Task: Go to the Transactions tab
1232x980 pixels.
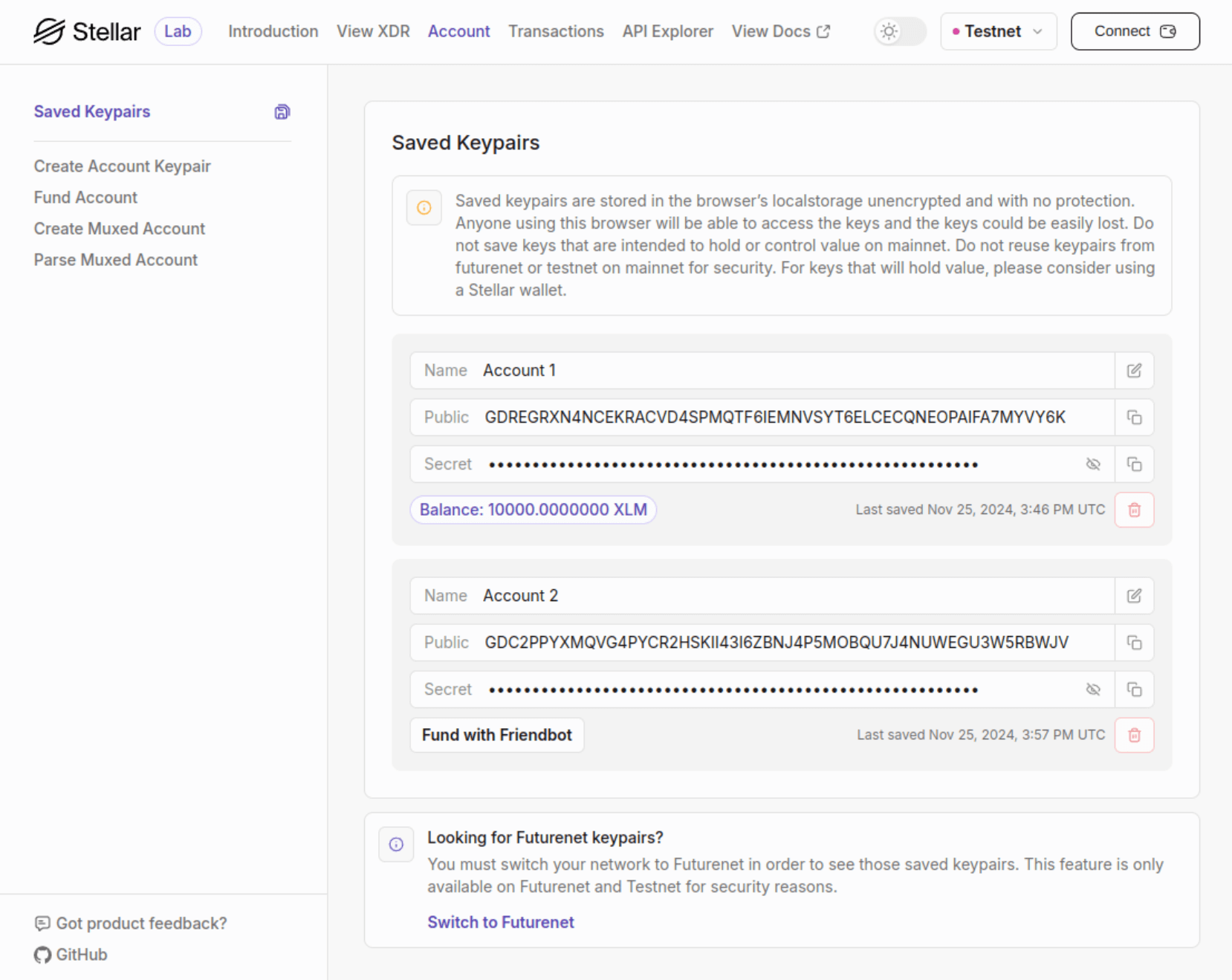Action: tap(556, 31)
